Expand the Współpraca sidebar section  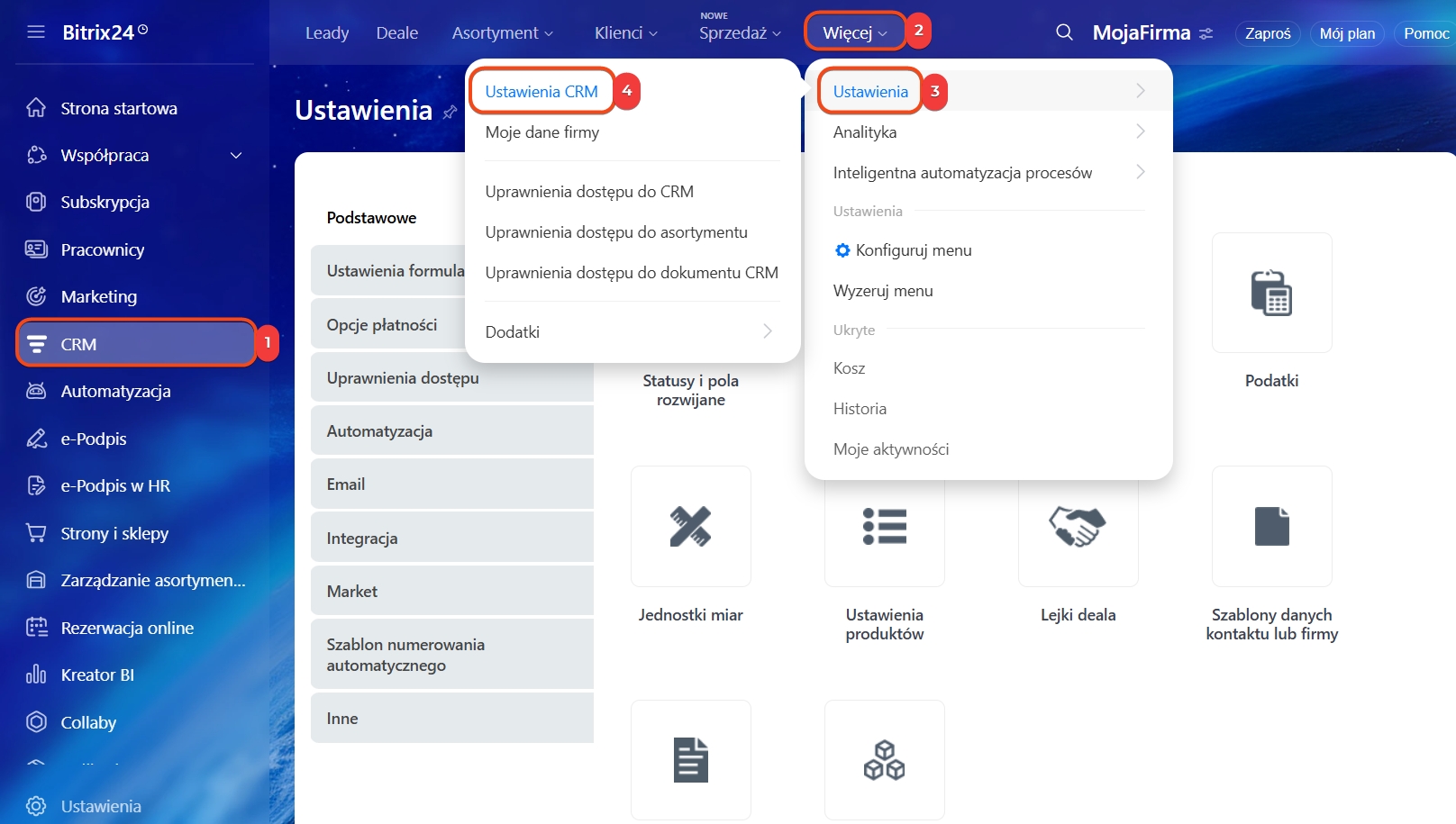point(236,156)
